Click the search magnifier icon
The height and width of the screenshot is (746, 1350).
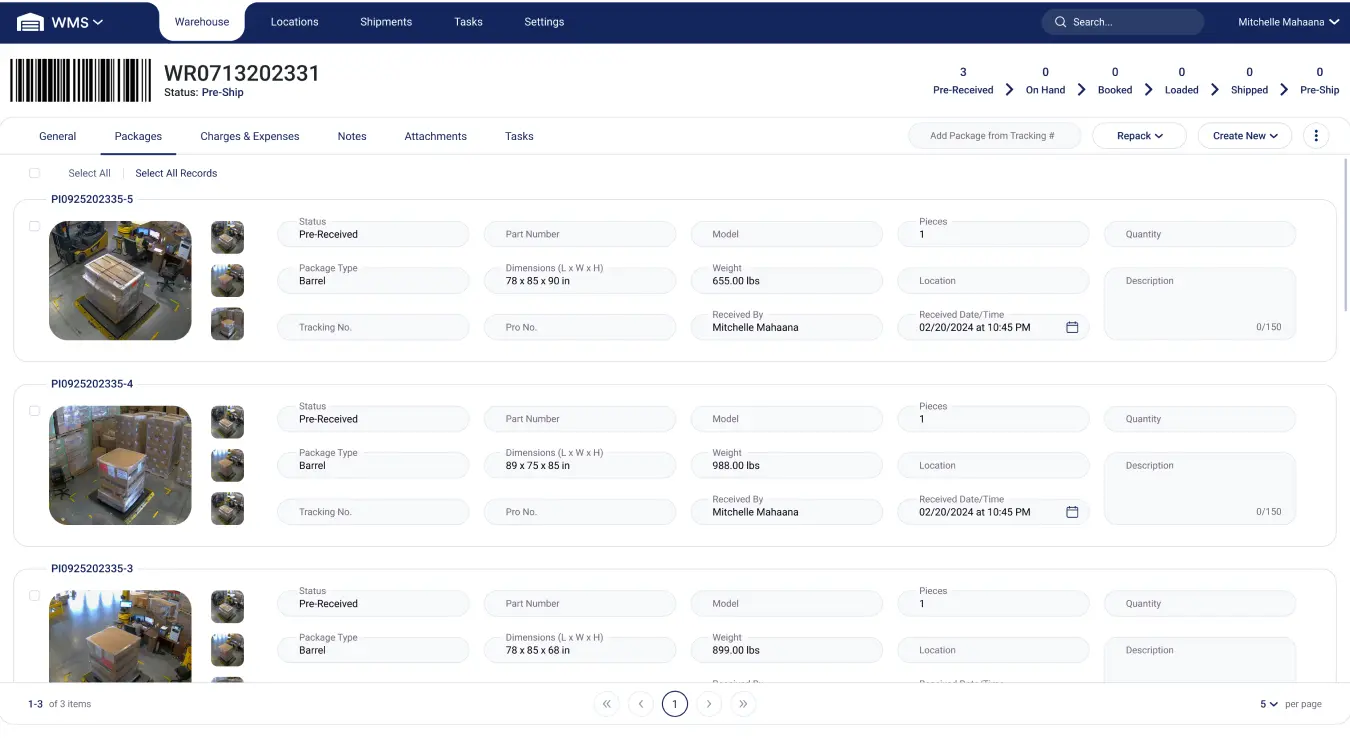[1060, 22]
